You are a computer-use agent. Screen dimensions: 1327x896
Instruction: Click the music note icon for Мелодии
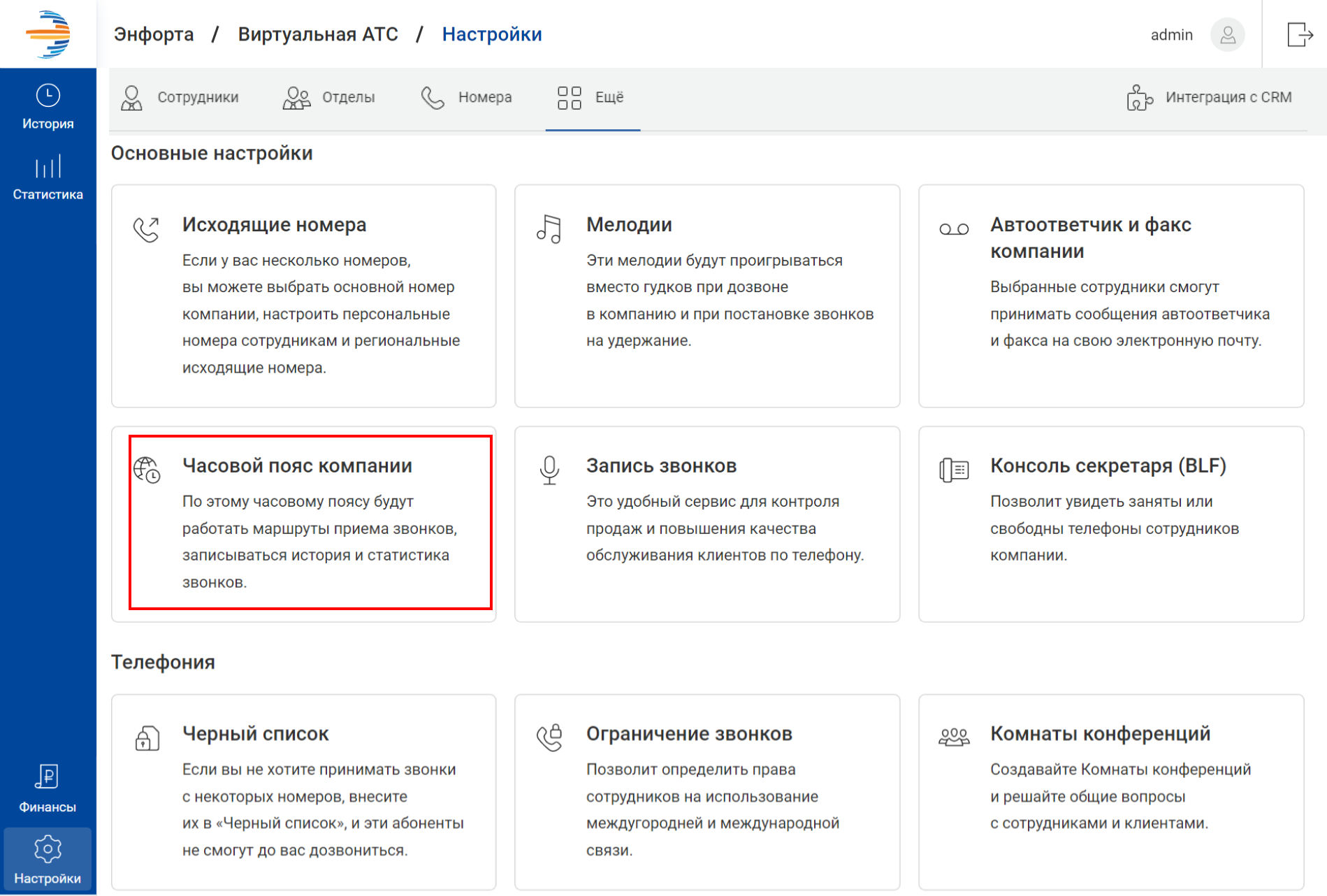click(549, 229)
